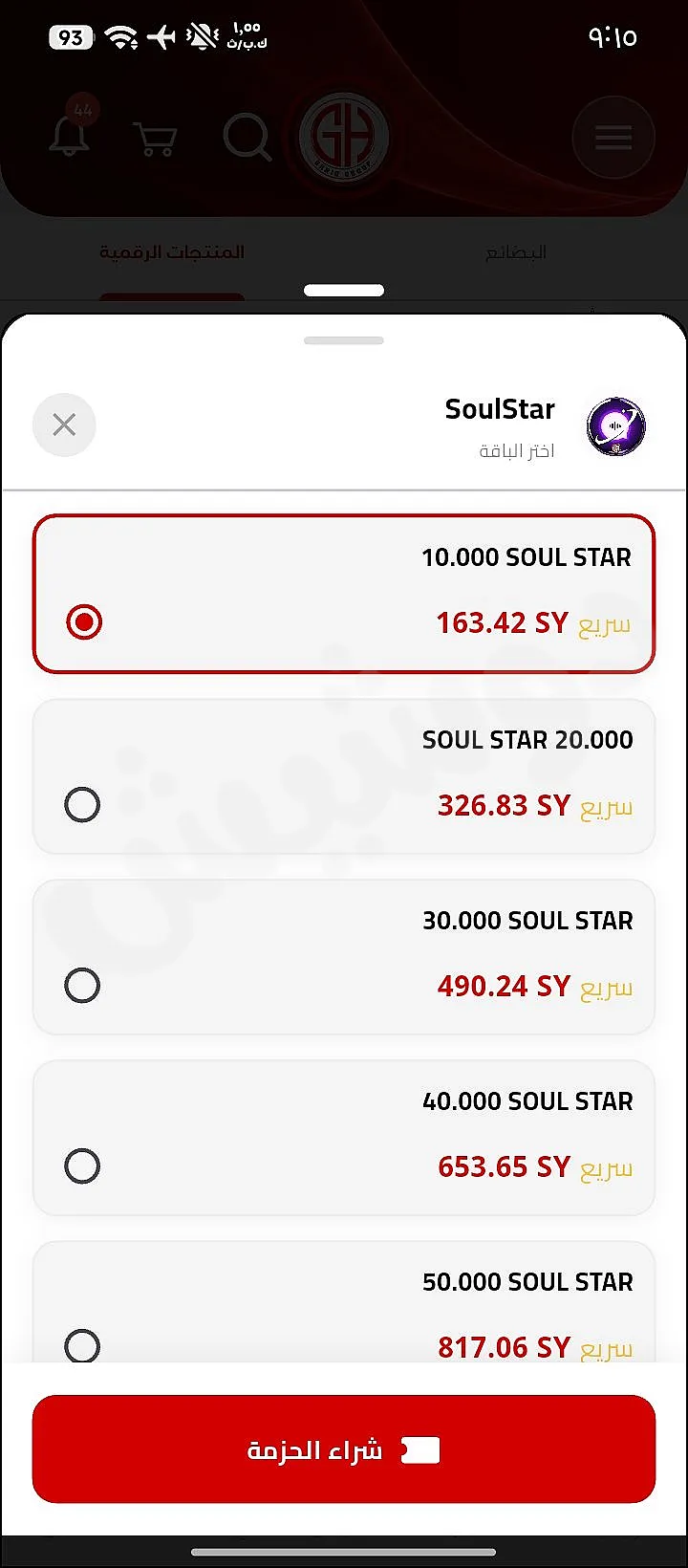Select the 50.000 SOUL STAR radio button
Viewport: 688px width, 1568px height.
82,1346
